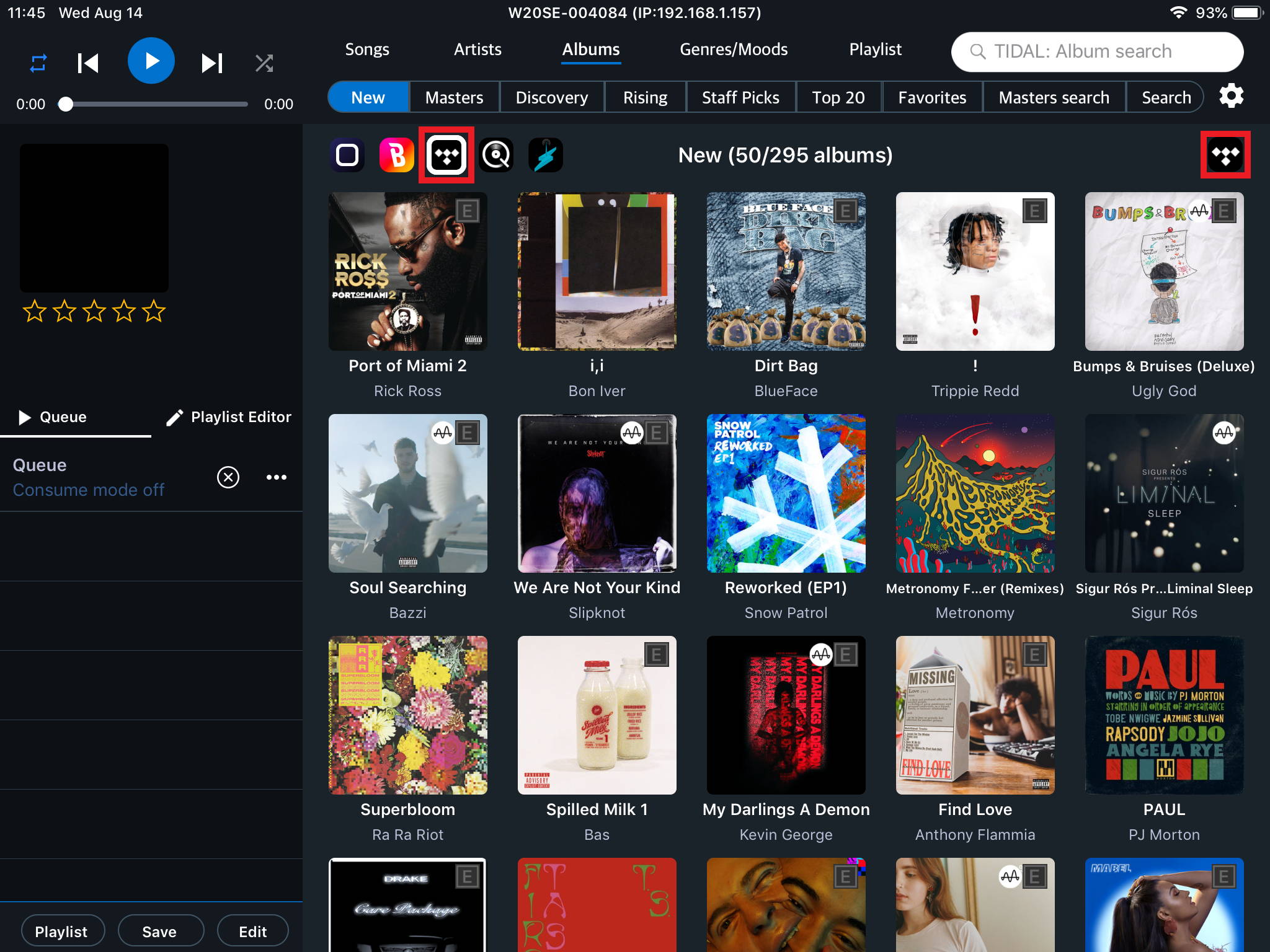This screenshot has height=952, width=1270.
Task: Switch to the Bugs music source icon
Action: pyautogui.click(x=397, y=155)
